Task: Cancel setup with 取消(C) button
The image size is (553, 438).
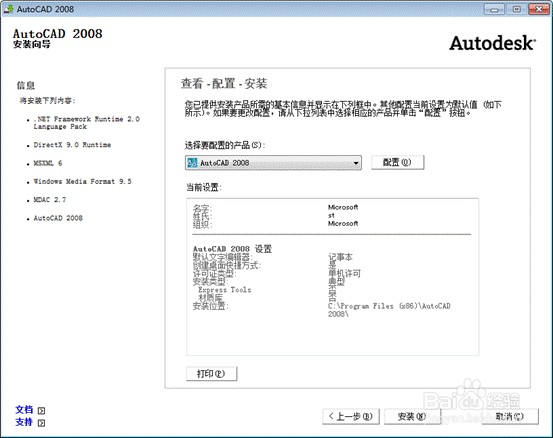Action: pyautogui.click(x=510, y=416)
